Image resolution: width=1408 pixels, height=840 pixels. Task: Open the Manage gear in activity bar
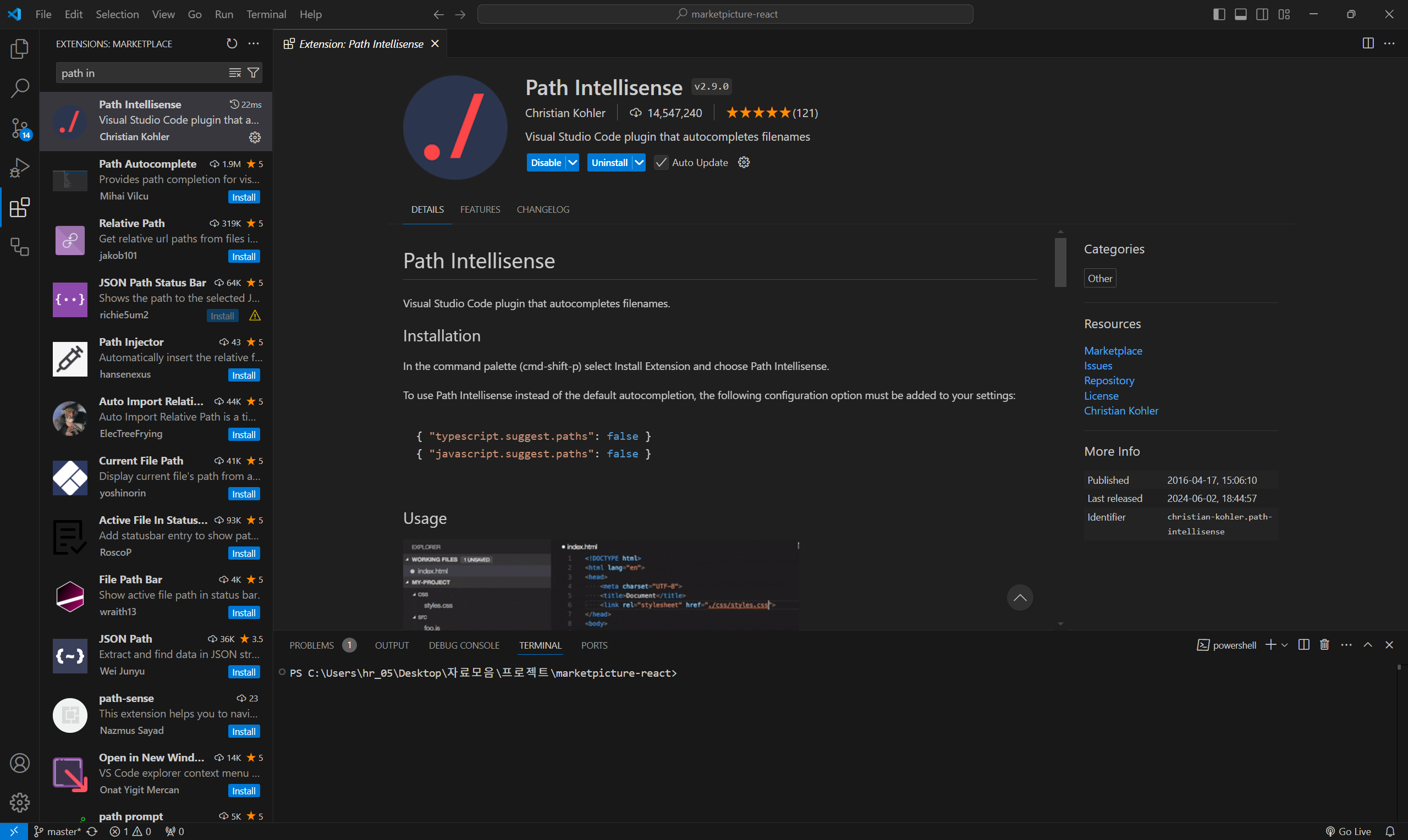(x=20, y=802)
